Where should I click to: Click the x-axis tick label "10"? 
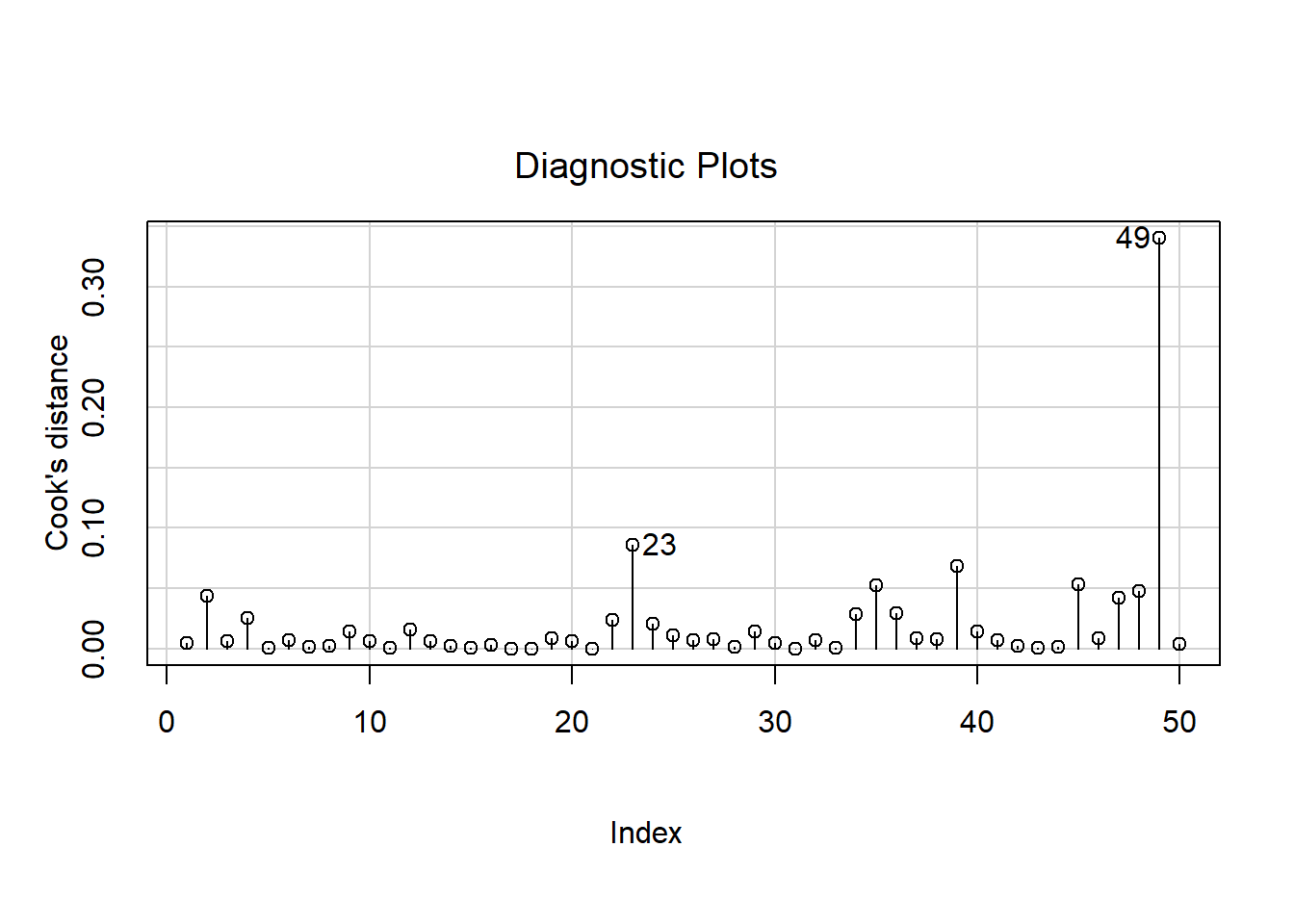click(x=370, y=722)
